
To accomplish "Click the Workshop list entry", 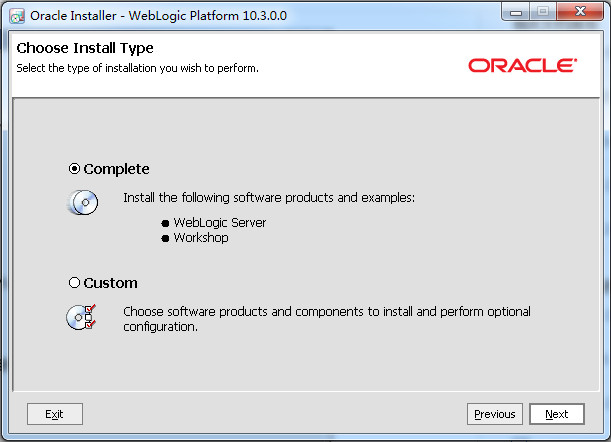I will click(201, 238).
